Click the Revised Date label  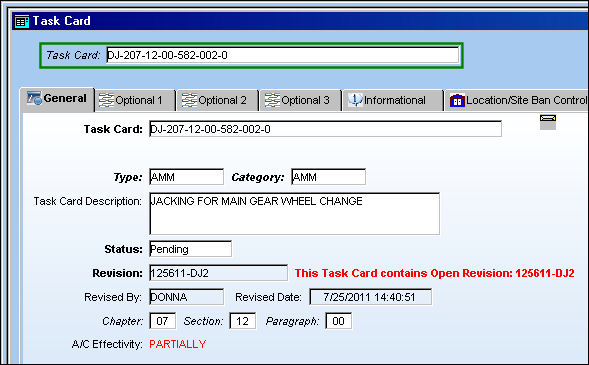coord(268,297)
